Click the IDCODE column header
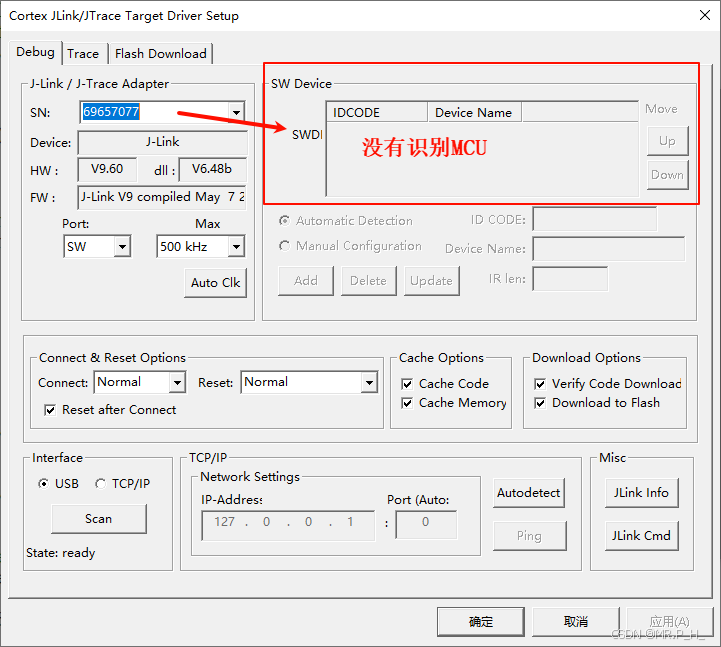 [377, 113]
